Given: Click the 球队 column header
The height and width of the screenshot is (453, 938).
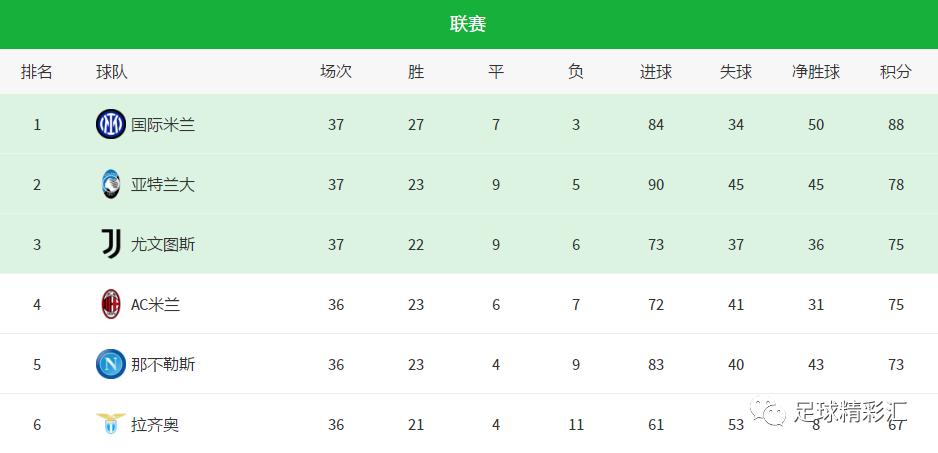Looking at the screenshot, I should [x=112, y=72].
